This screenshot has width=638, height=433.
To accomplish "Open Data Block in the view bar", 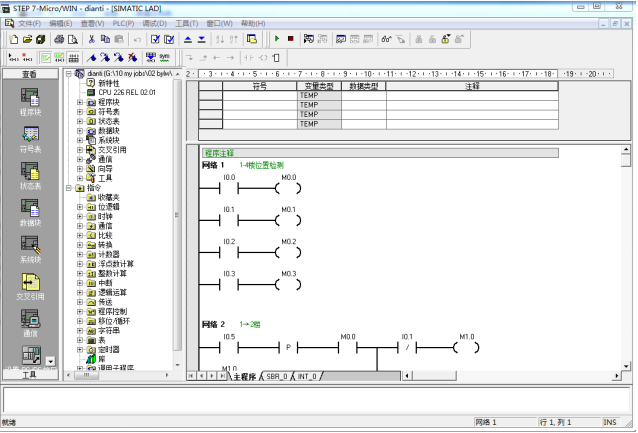I will (30, 213).
